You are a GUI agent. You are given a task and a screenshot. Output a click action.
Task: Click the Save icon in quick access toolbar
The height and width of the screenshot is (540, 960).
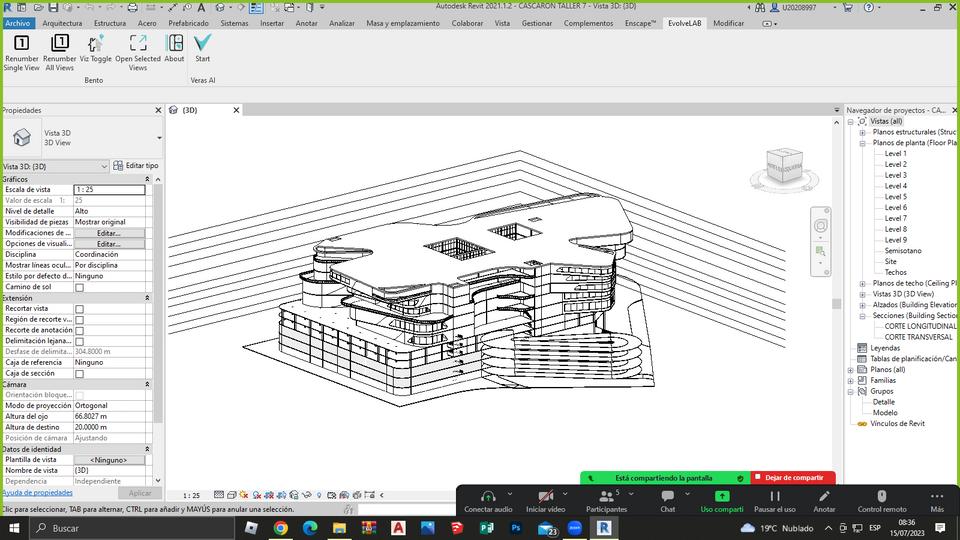tap(53, 7)
